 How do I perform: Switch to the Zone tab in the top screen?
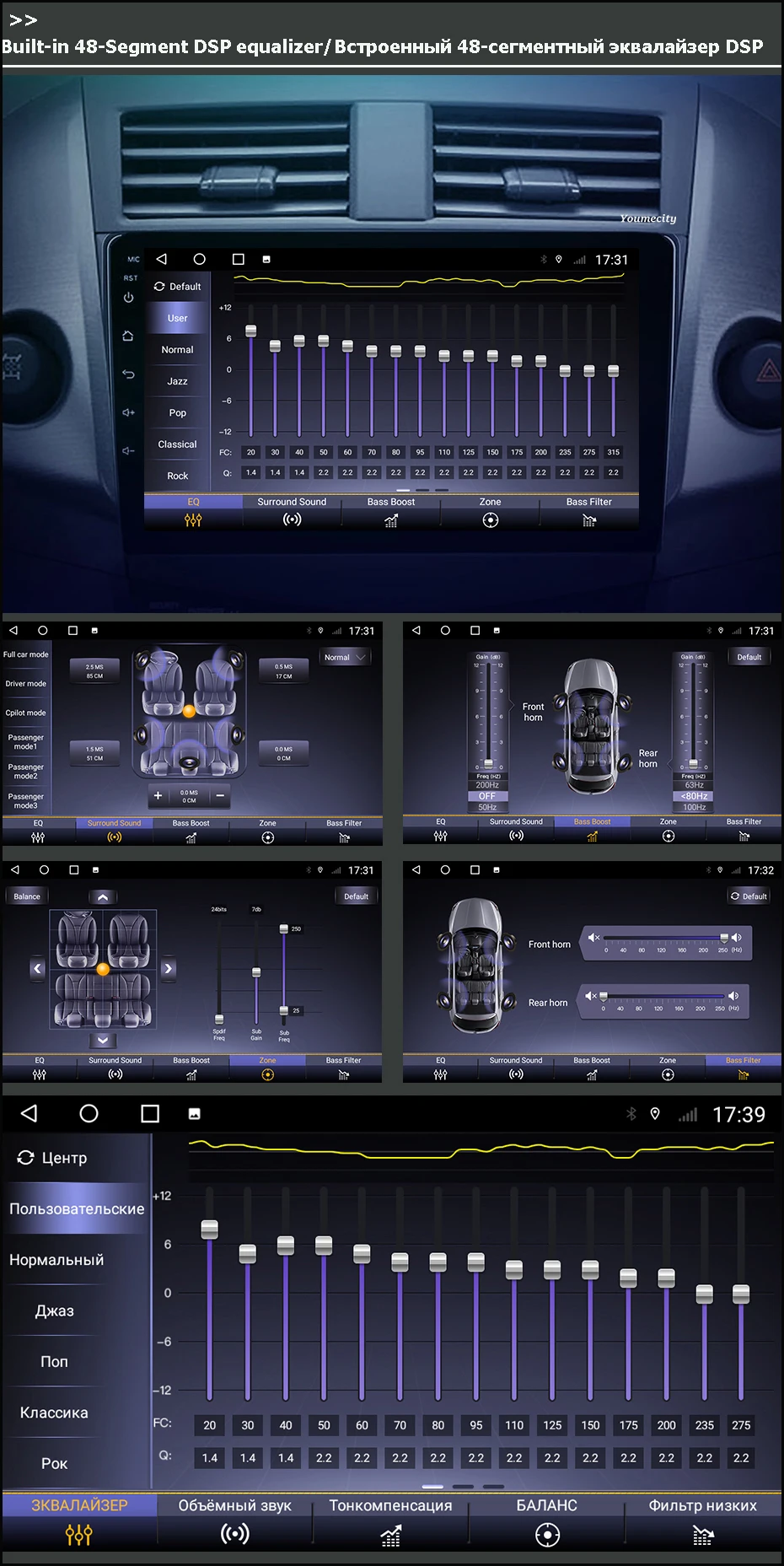click(491, 502)
